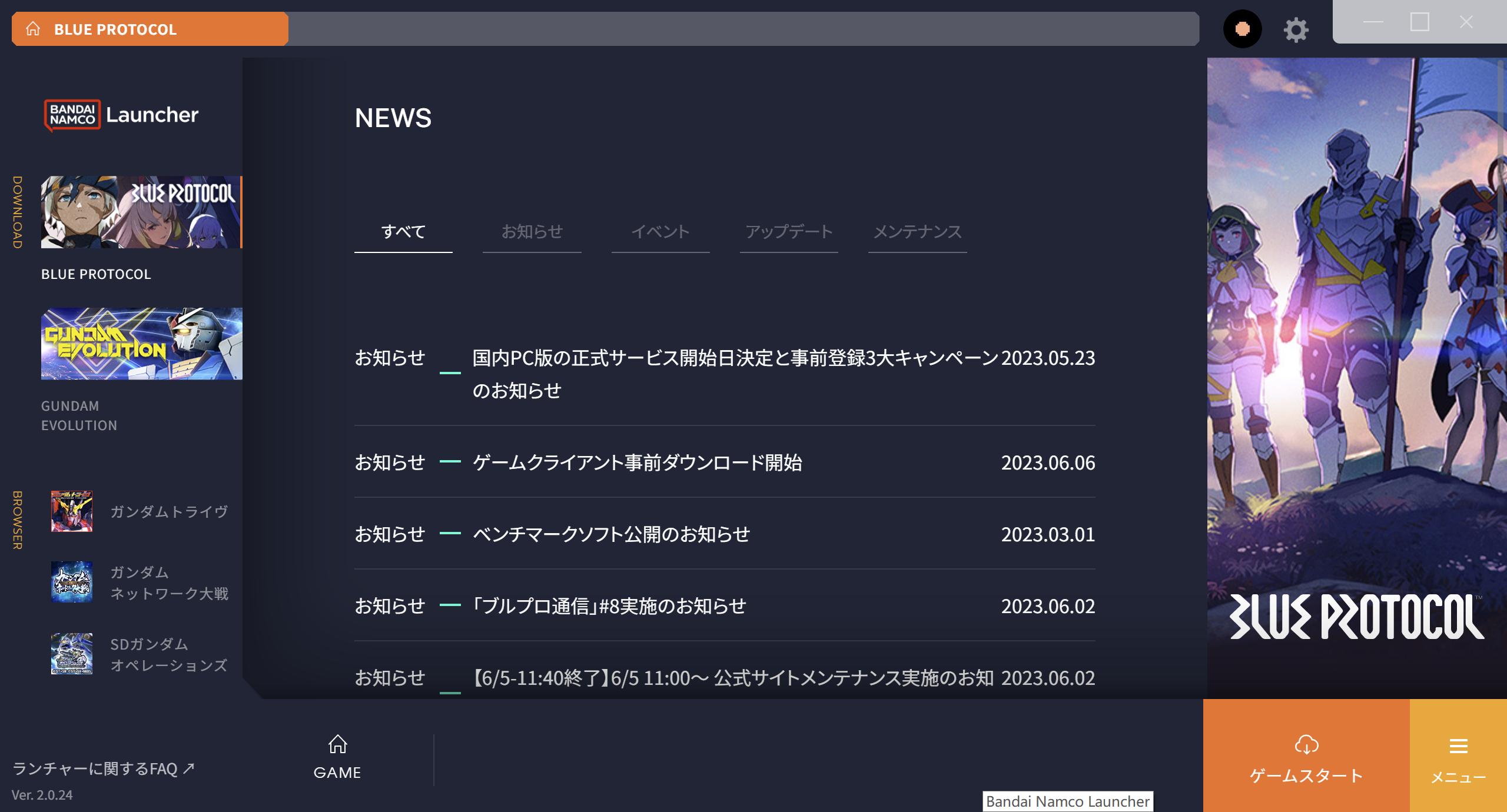Image resolution: width=1507 pixels, height=812 pixels.
Task: Click the ガンダムトライヴ entry in the BROWSER list
Action: [x=72, y=511]
